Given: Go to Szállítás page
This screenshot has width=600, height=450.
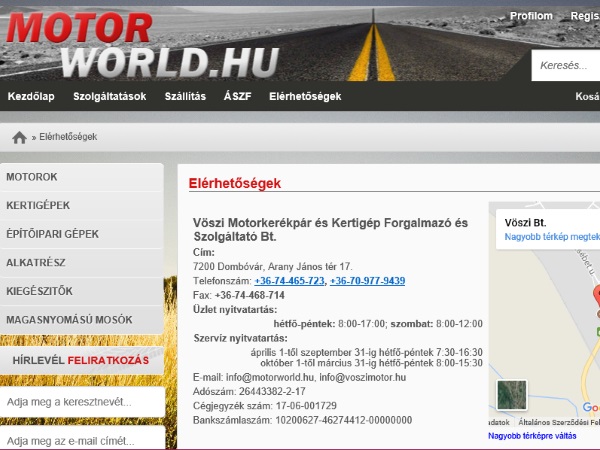Looking at the screenshot, I should 185,96.
